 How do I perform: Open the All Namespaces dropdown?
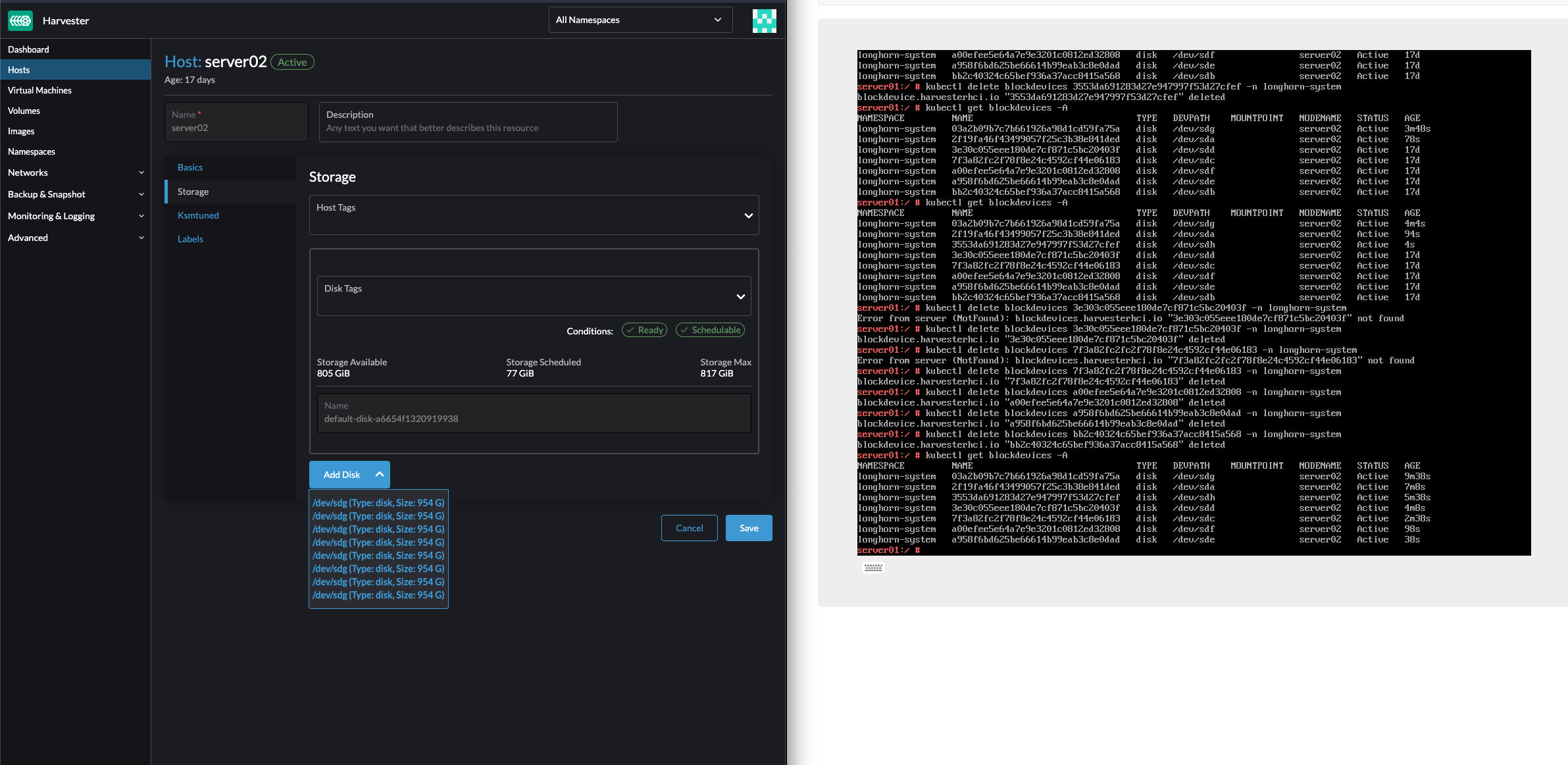640,20
